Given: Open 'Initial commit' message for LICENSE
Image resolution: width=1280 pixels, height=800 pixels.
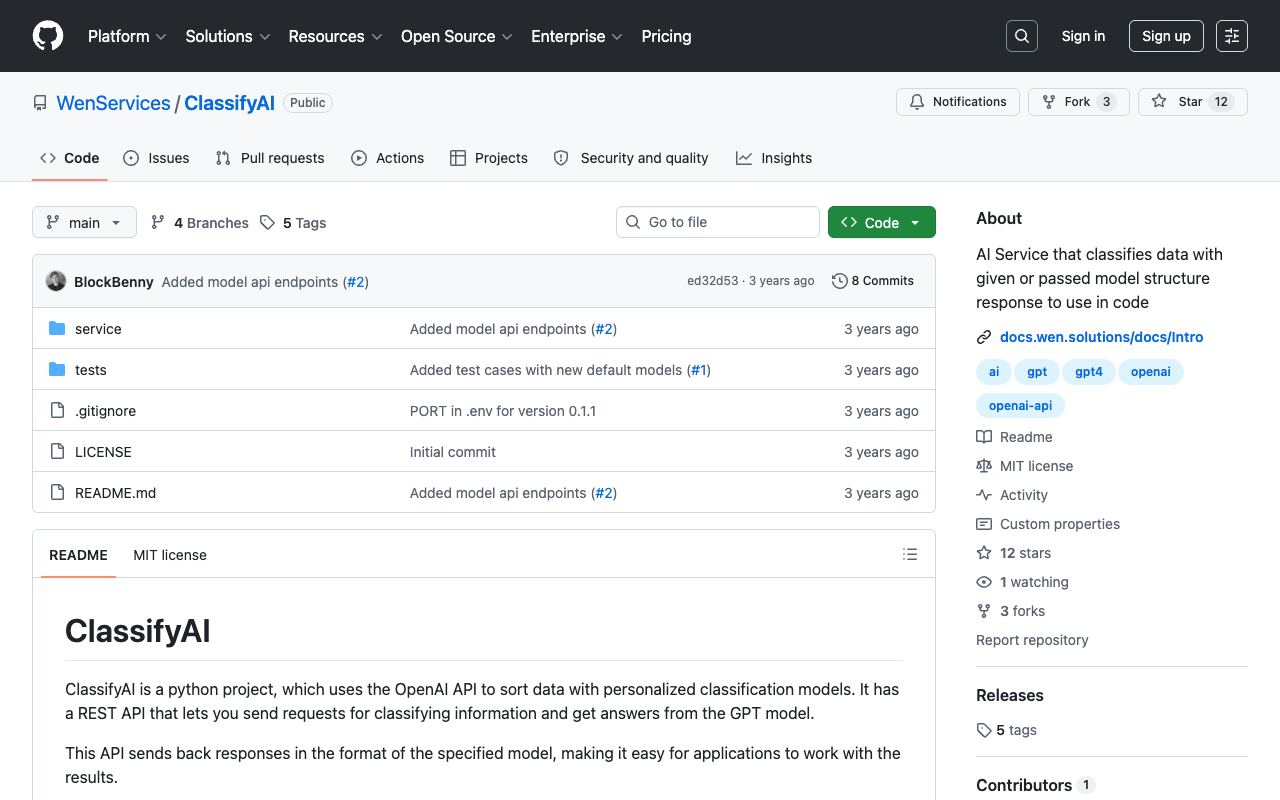Looking at the screenshot, I should pyautogui.click(x=453, y=452).
